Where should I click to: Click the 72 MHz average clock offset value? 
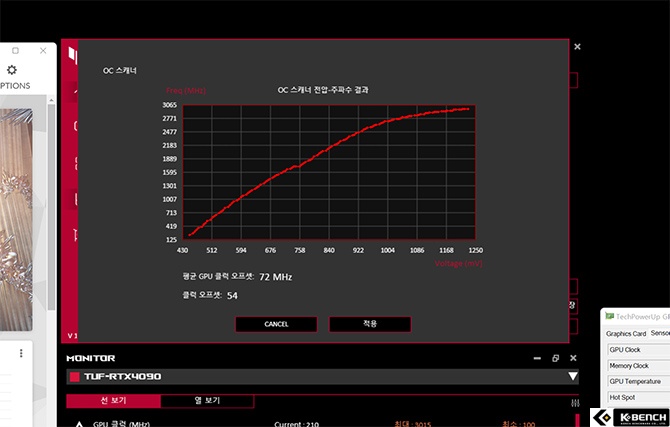[276, 277]
